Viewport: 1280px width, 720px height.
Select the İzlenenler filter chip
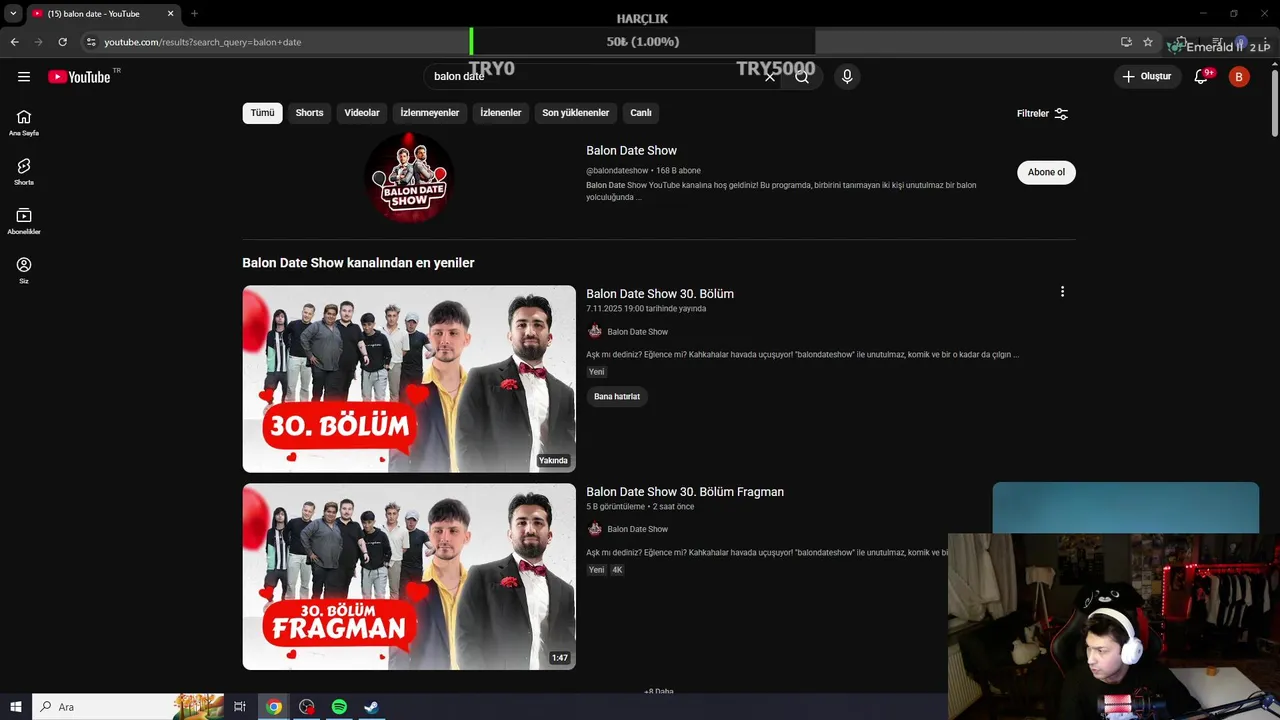(x=501, y=113)
